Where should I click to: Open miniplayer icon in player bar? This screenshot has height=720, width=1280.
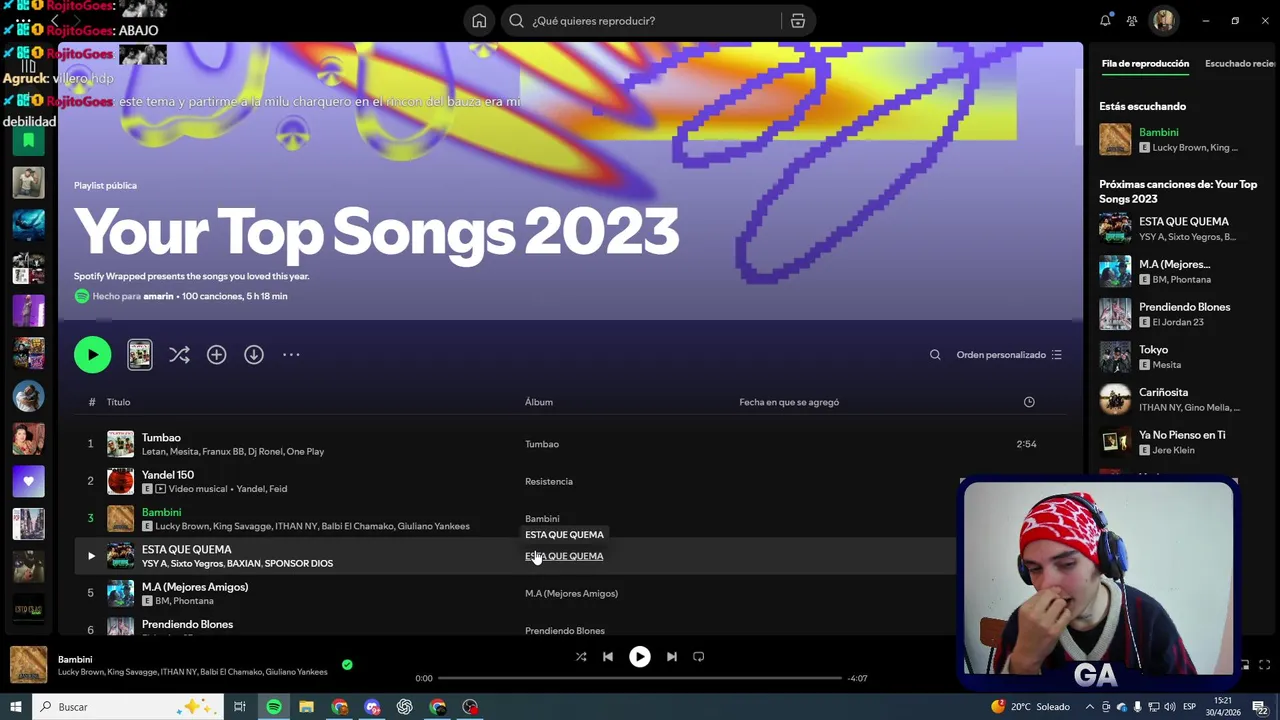[1245, 665]
